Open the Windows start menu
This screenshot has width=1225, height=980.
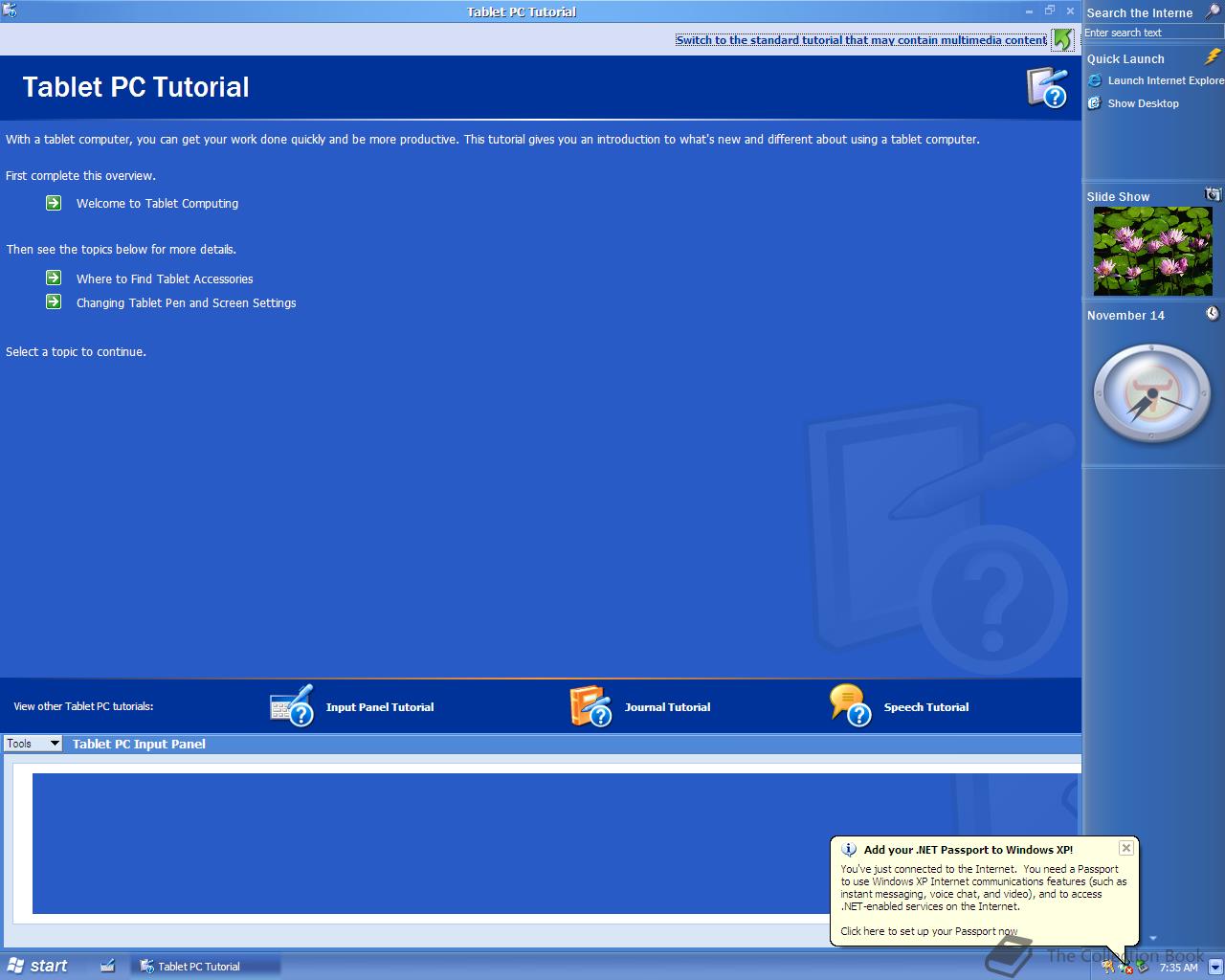(37, 966)
